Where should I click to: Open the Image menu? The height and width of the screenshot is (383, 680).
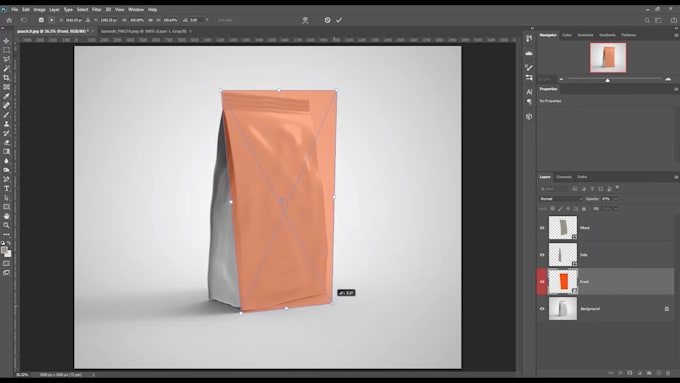(39, 9)
